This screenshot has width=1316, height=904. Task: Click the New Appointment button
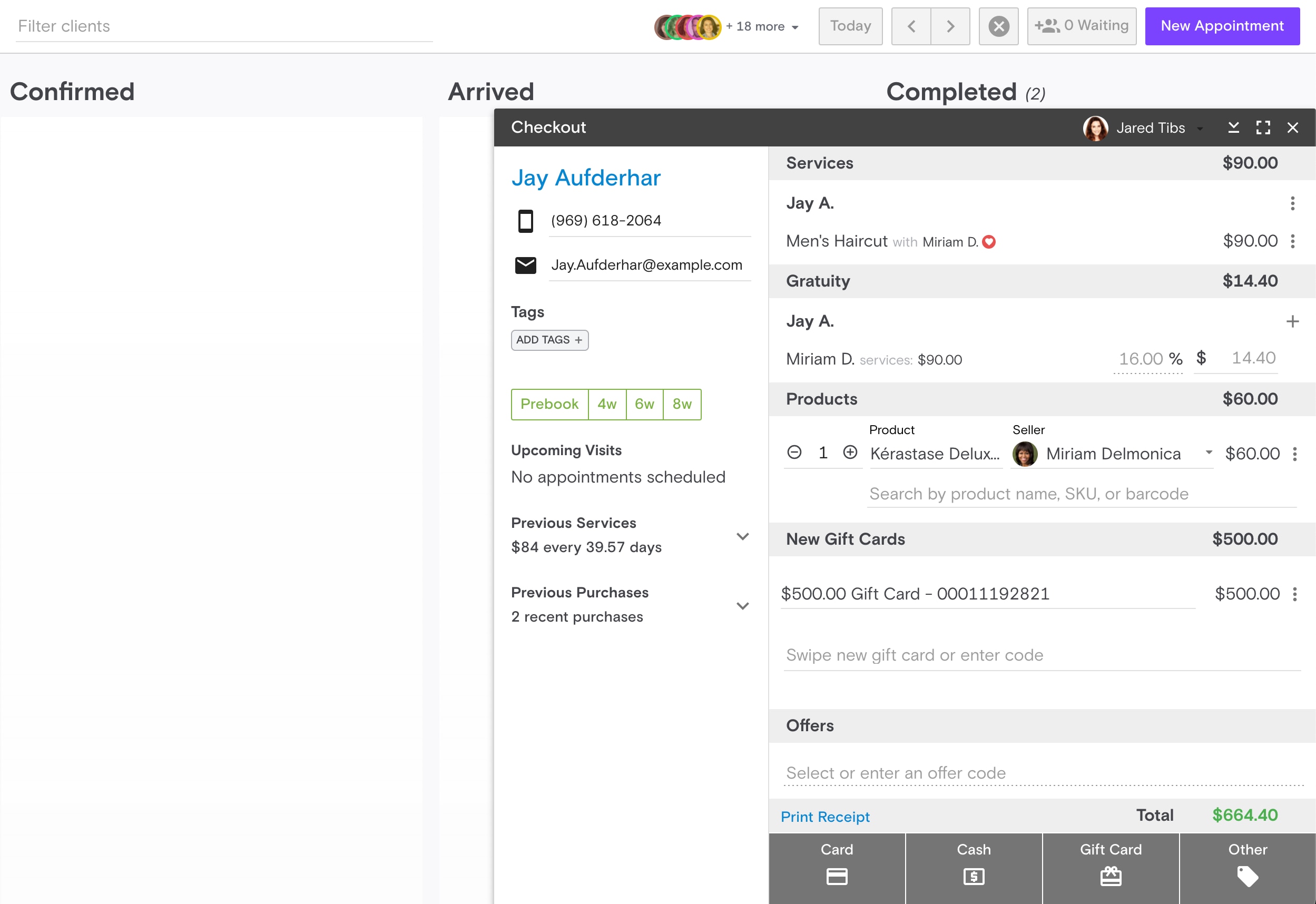(x=1222, y=26)
